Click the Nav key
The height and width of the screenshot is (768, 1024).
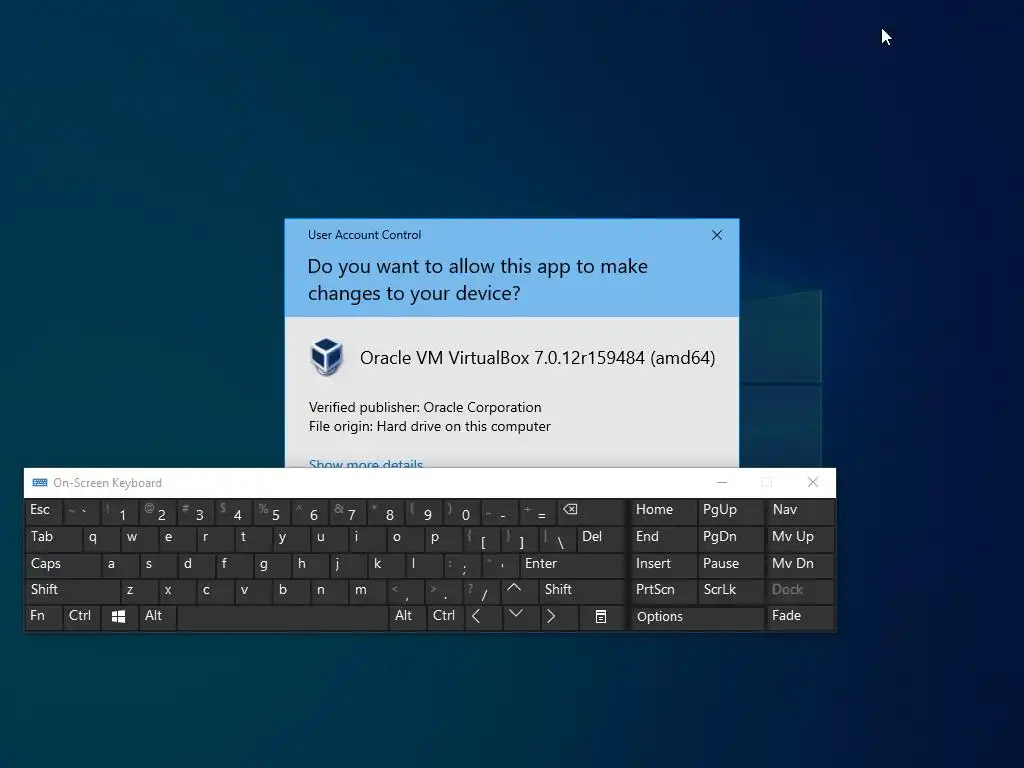tap(800, 511)
